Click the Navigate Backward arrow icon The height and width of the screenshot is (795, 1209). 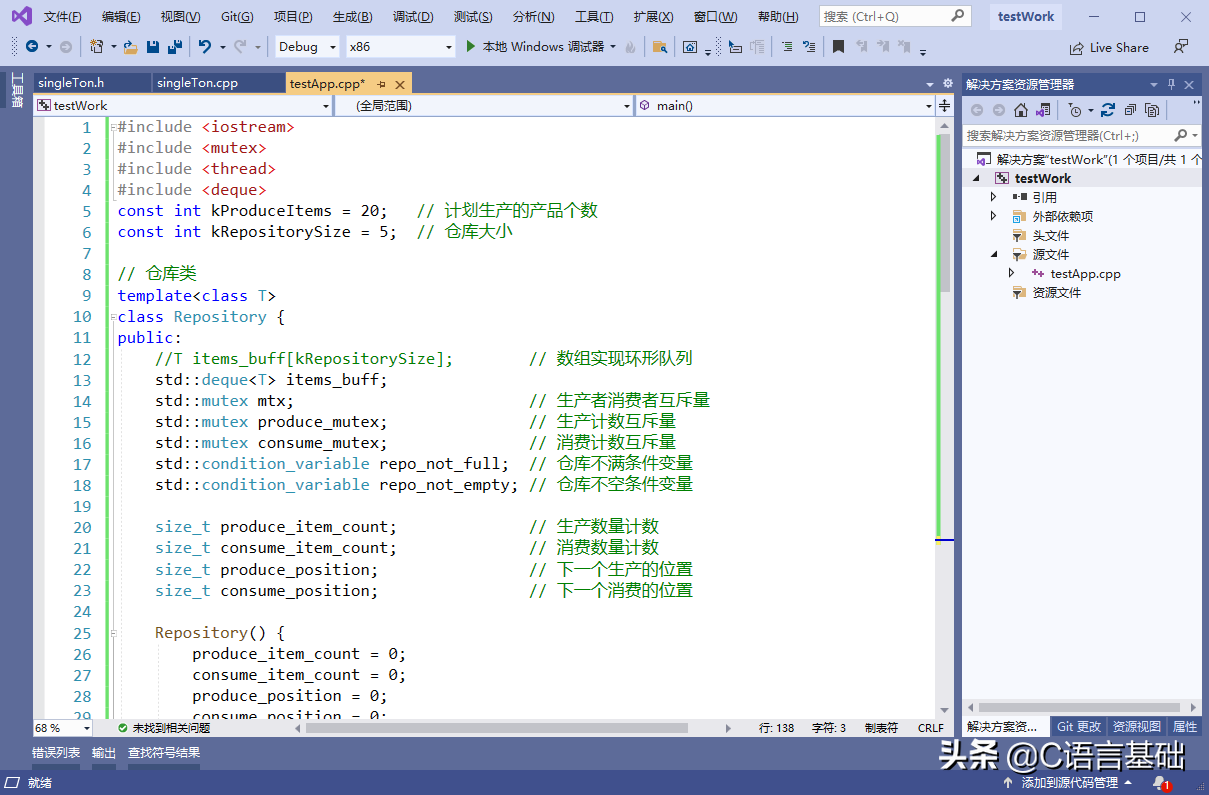(32, 47)
